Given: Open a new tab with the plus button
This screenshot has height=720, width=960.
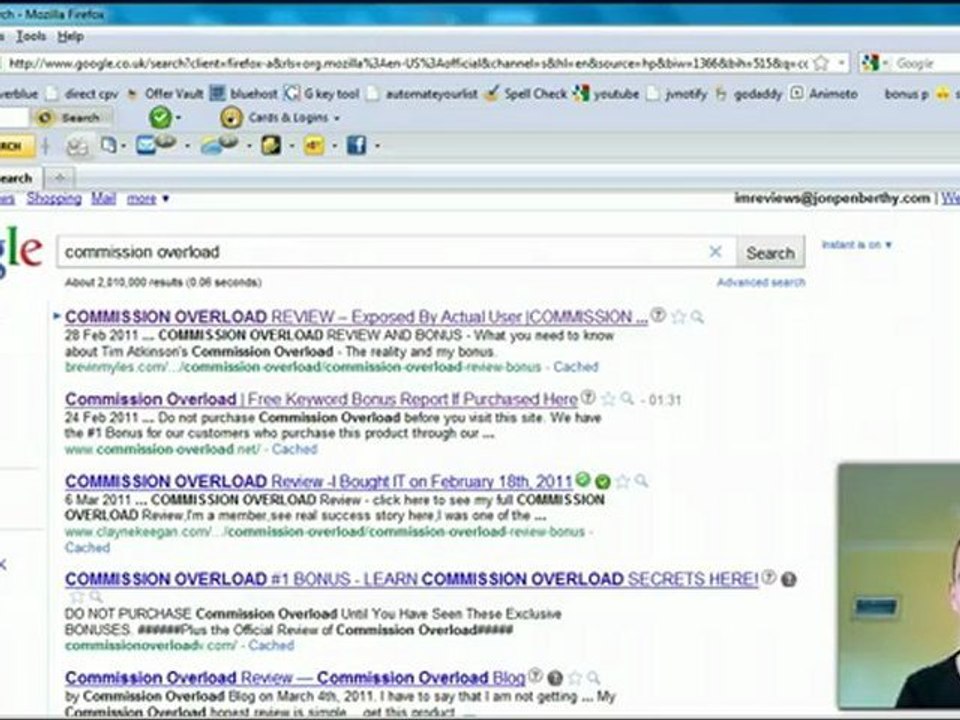Looking at the screenshot, I should click(x=59, y=178).
